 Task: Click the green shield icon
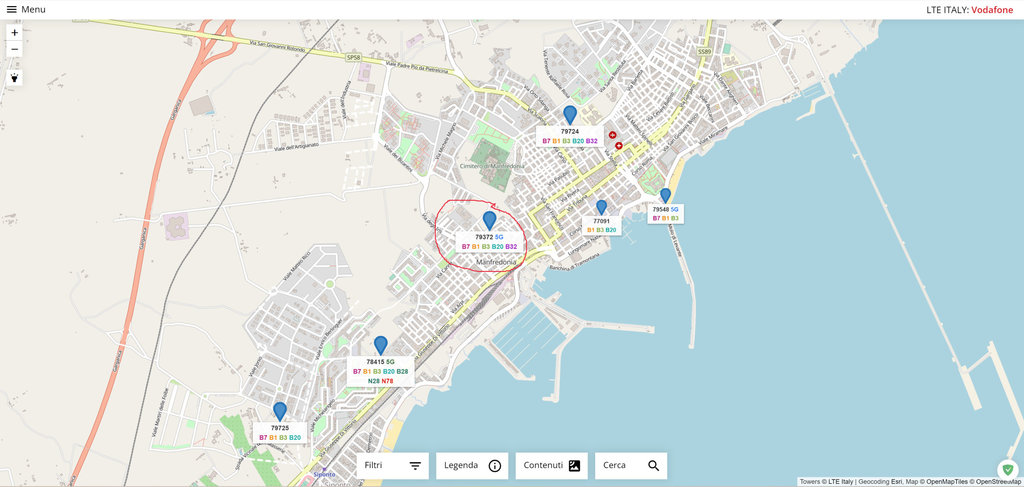1008,469
